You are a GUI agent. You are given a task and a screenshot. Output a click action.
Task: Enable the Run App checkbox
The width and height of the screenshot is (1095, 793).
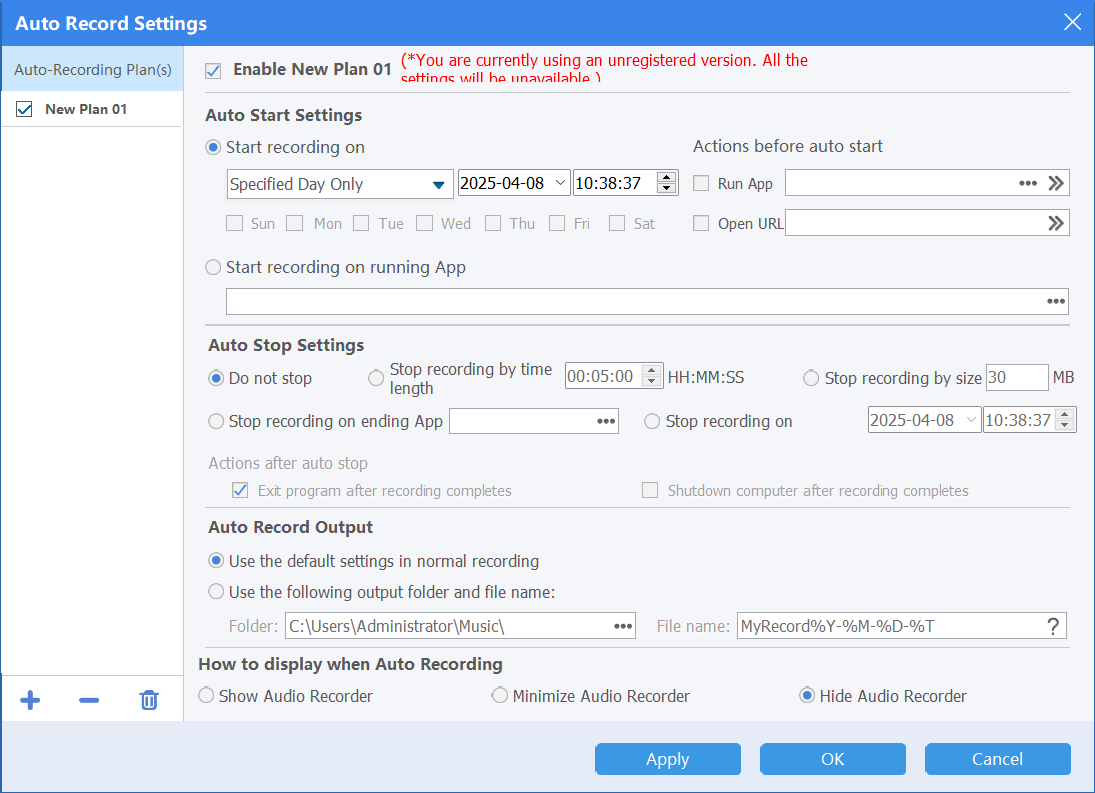click(x=700, y=183)
